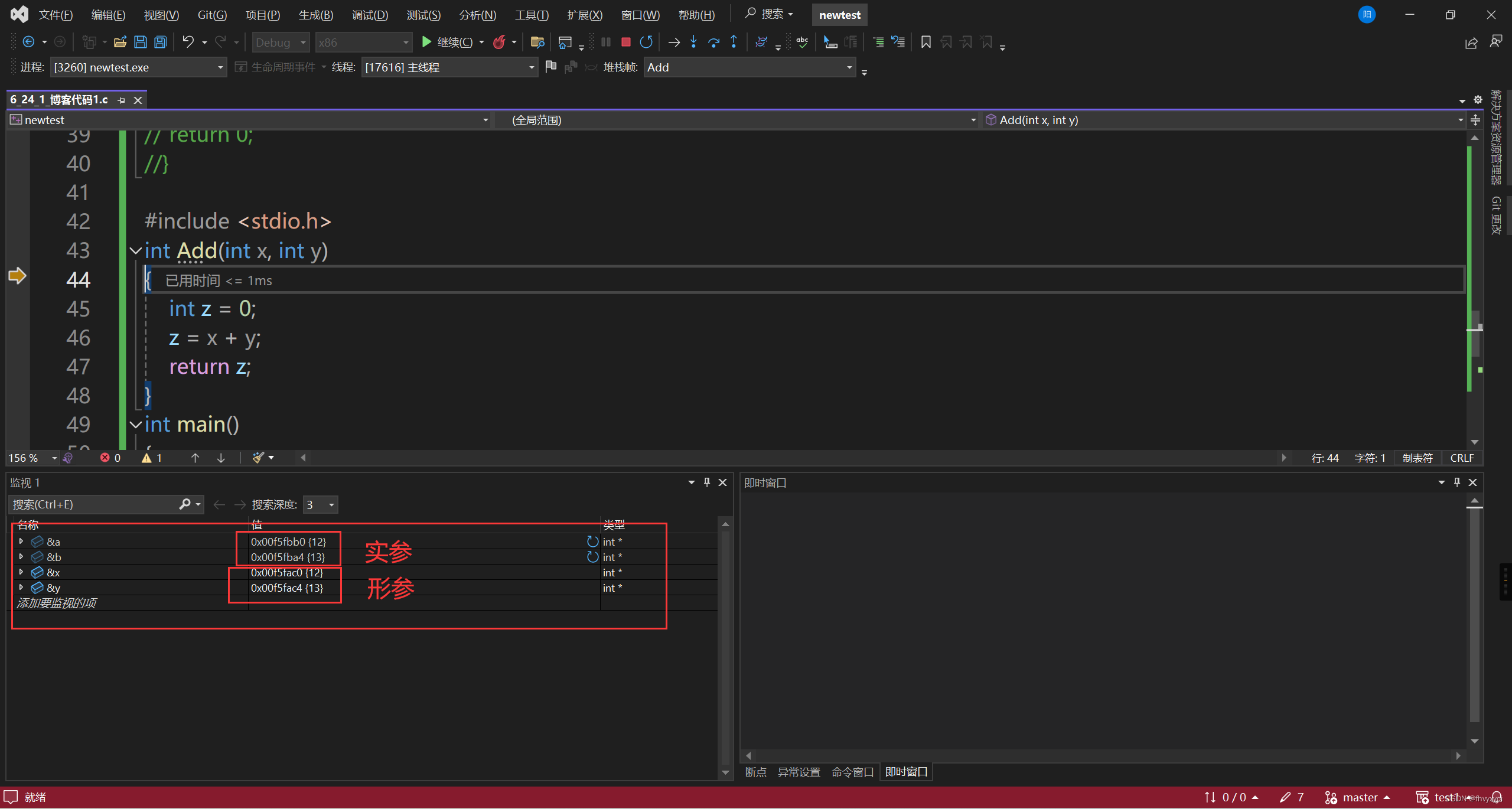Open the 156 % zoom level dropdown
The width and height of the screenshot is (1512, 809).
coord(32,458)
